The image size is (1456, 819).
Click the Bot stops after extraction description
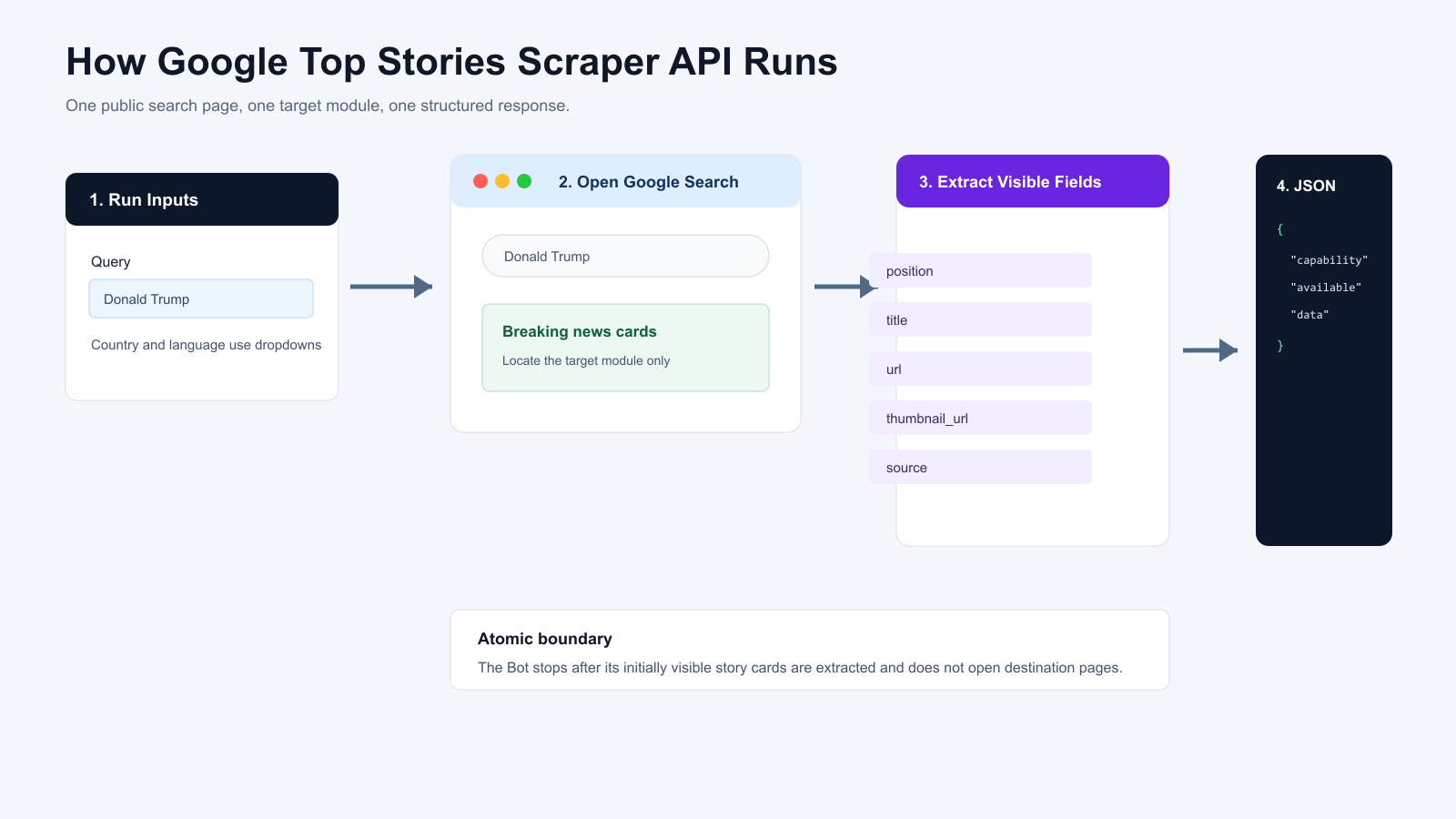click(x=800, y=668)
